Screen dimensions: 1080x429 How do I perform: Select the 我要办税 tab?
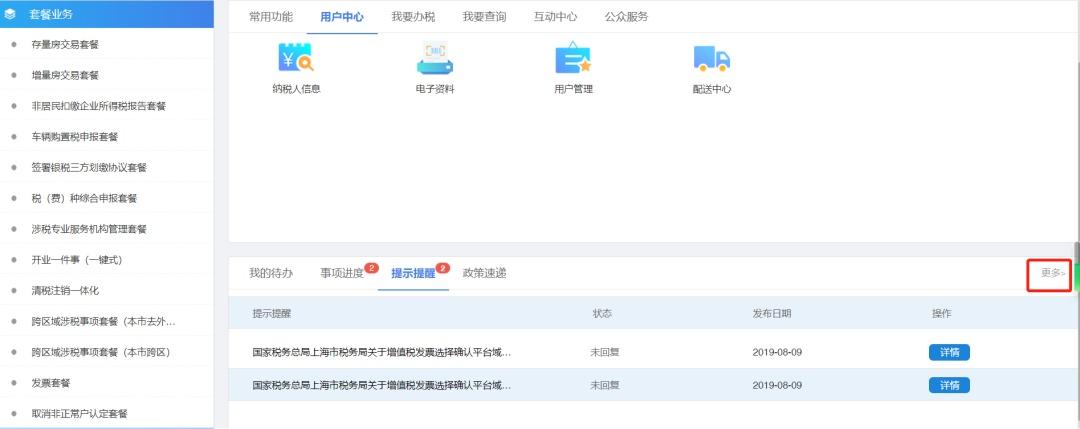point(412,17)
